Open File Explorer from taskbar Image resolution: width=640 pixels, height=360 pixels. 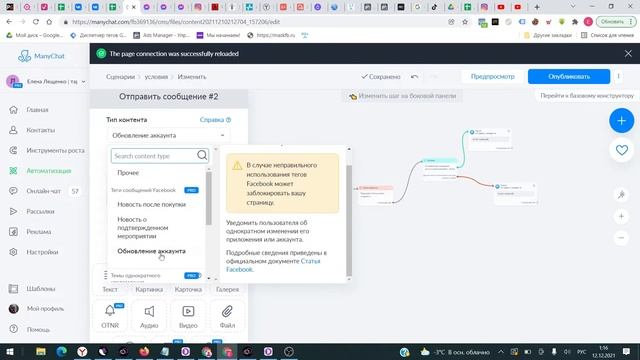tap(41, 351)
